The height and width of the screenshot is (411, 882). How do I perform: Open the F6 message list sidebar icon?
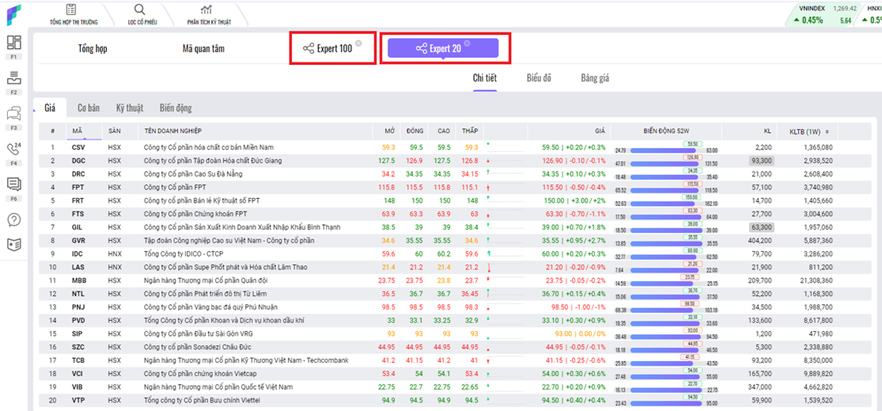[14, 184]
